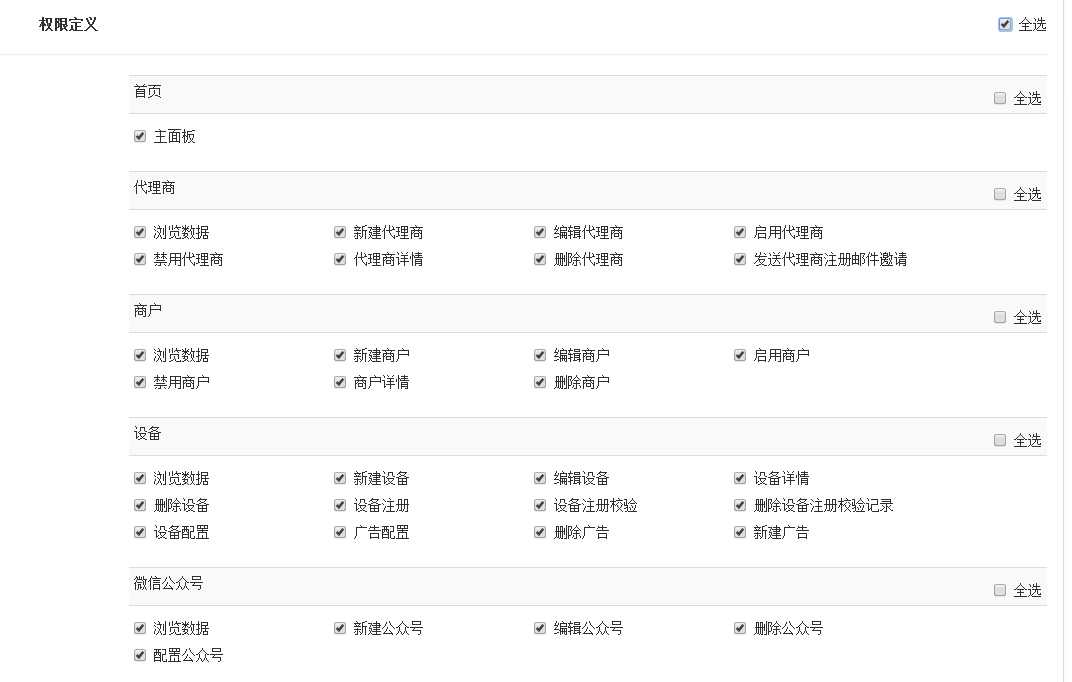This screenshot has width=1072, height=682.
Task: Enable 全选 for the 设备 section
Action: coord(1000,440)
